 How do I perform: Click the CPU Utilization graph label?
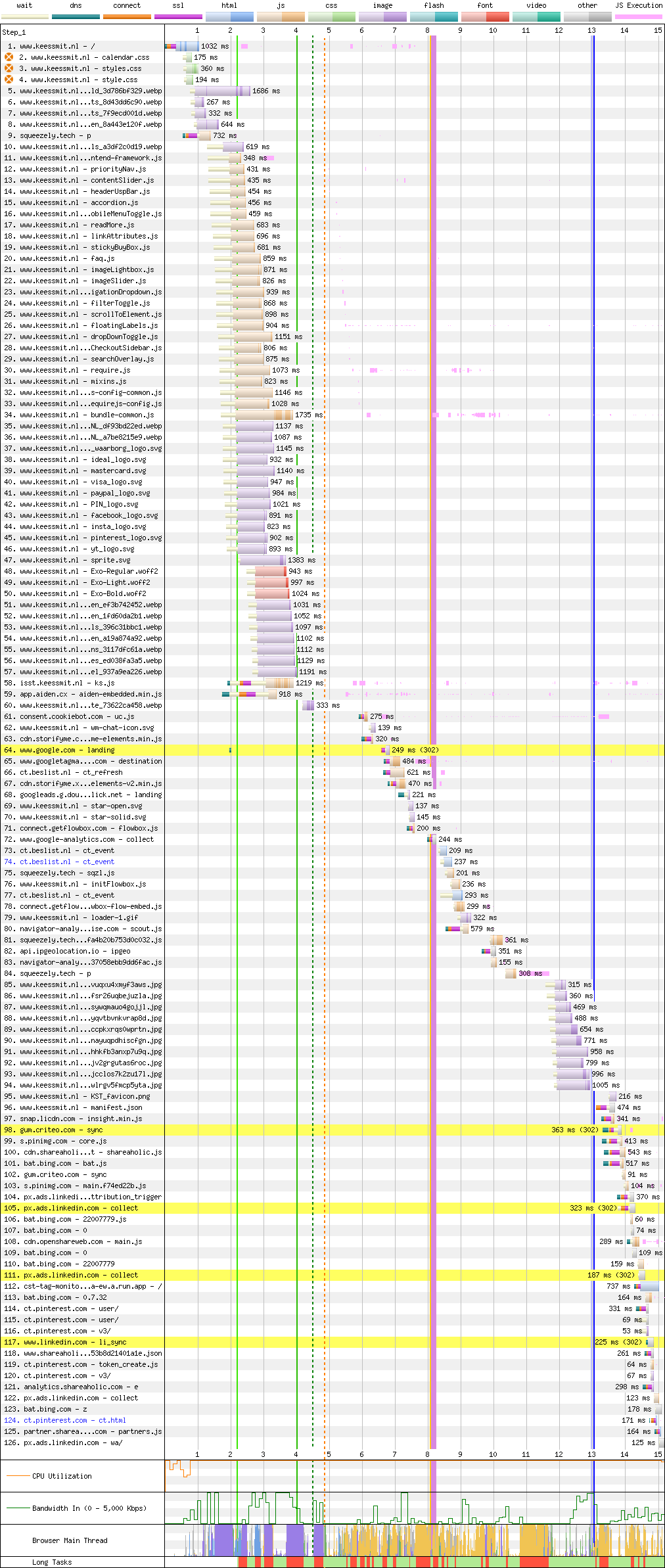coord(62,1476)
